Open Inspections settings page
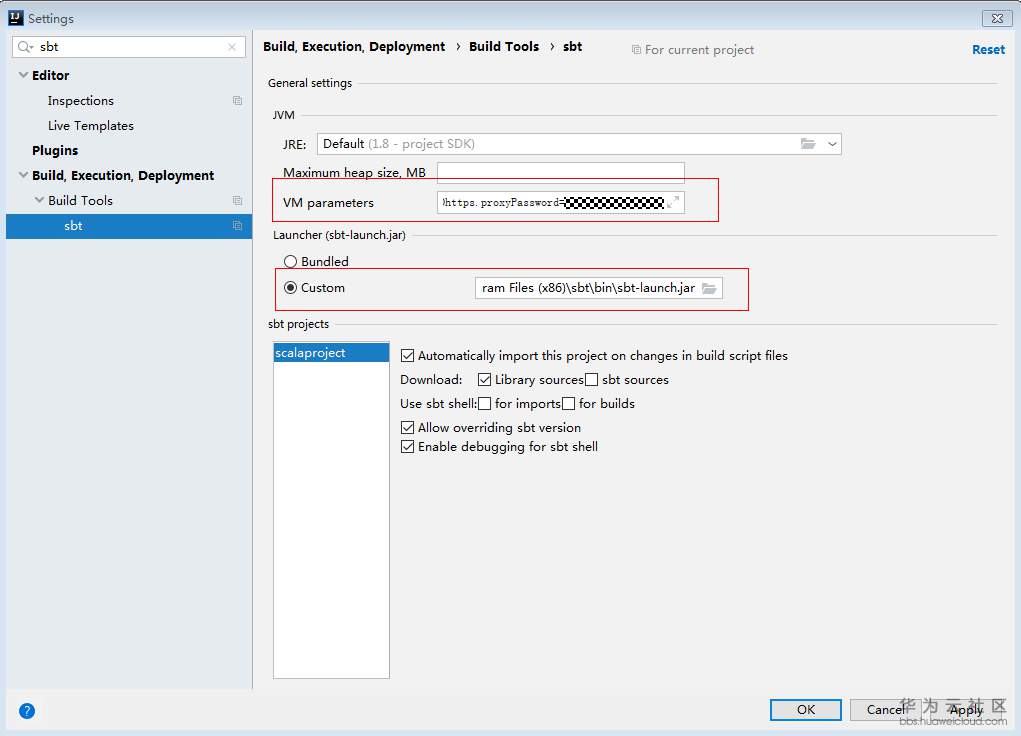This screenshot has height=736, width=1021. [81, 101]
